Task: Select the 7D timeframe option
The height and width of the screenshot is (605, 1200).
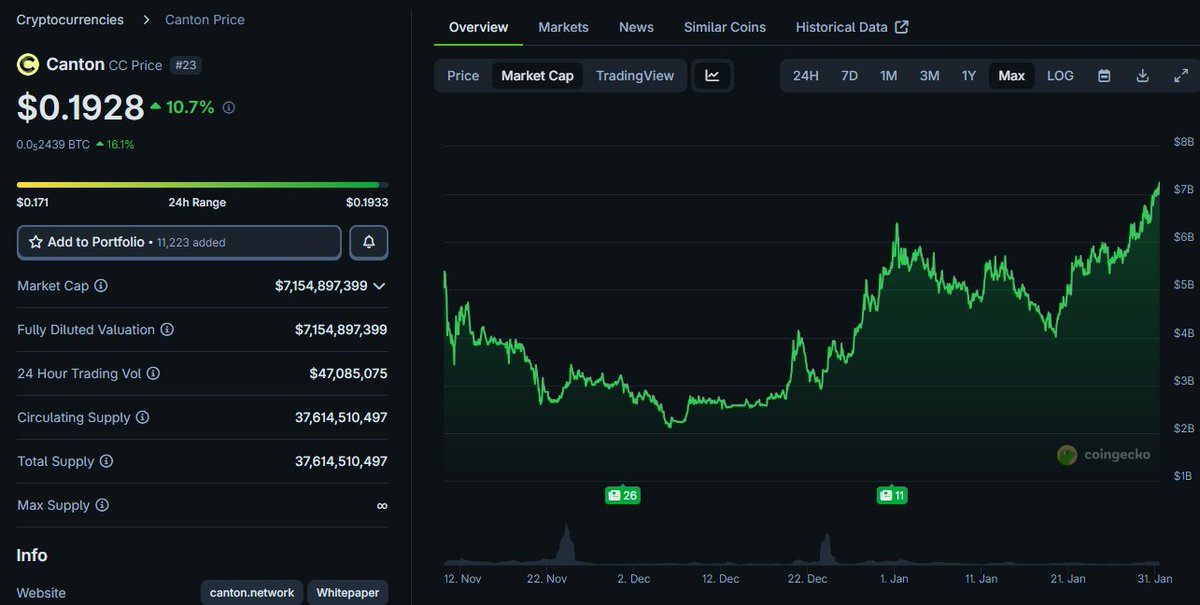Action: tap(849, 75)
